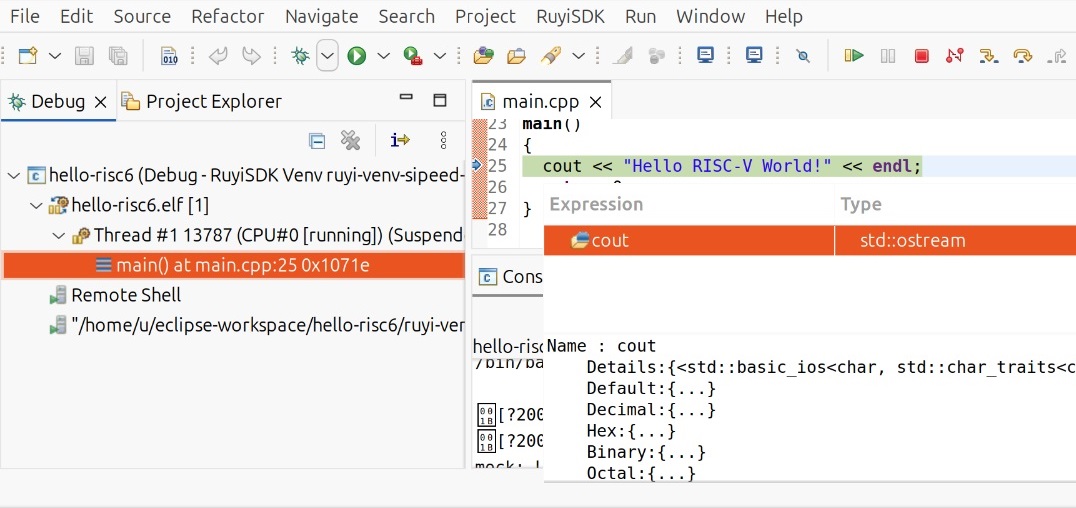Click the green Run button

click(356, 56)
